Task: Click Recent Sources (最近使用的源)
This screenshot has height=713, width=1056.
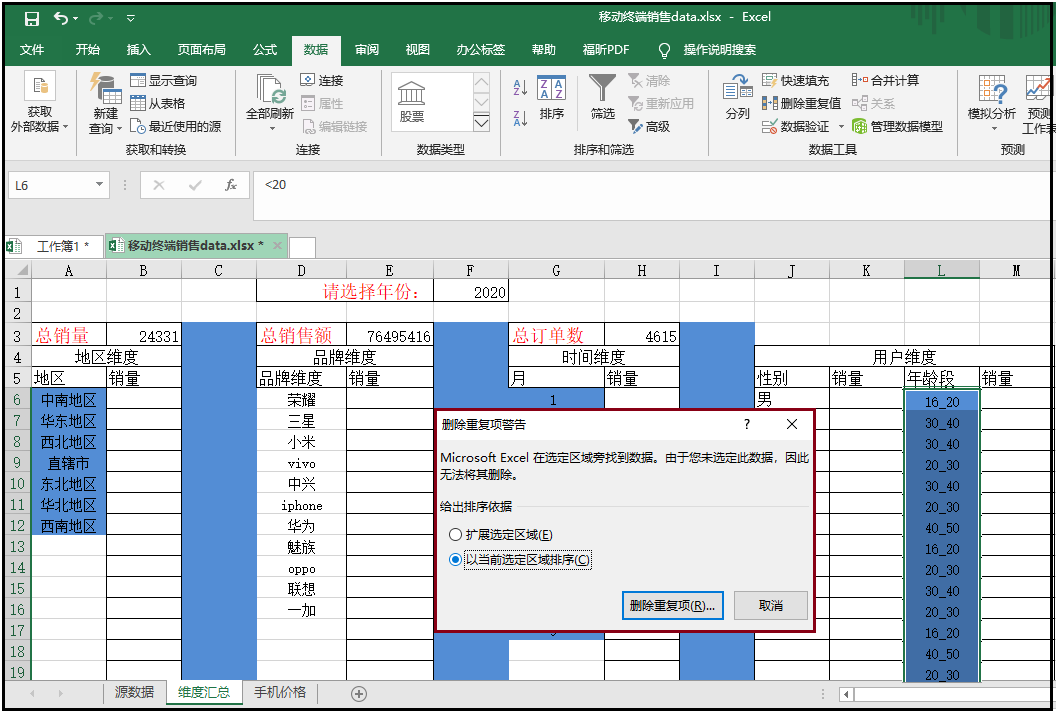Action: coord(175,127)
